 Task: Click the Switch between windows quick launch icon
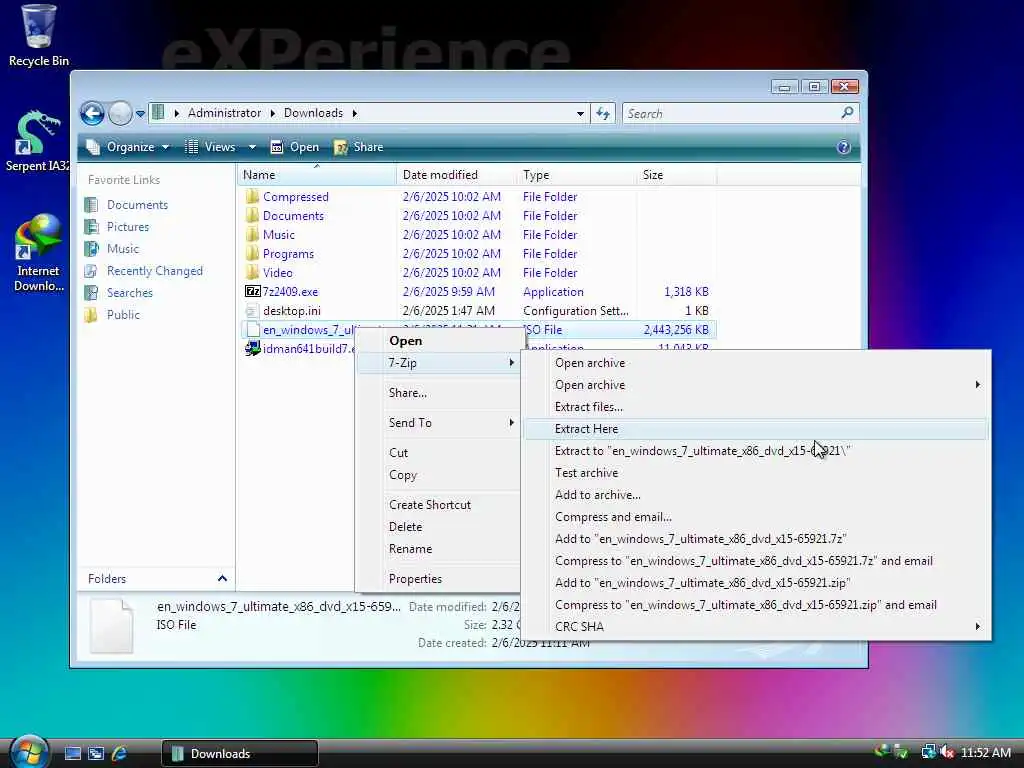pyautogui.click(x=96, y=754)
